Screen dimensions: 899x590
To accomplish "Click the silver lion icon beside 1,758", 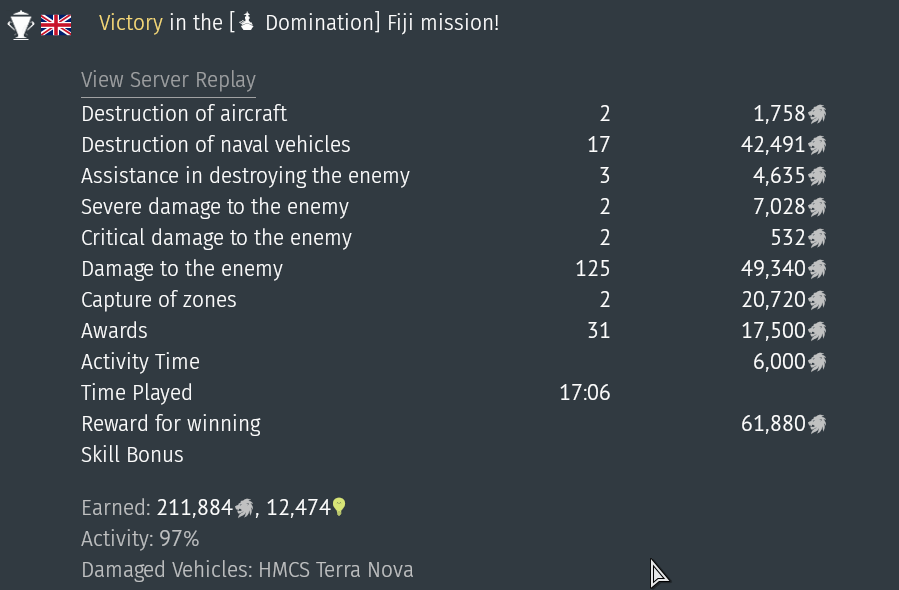I will [817, 114].
